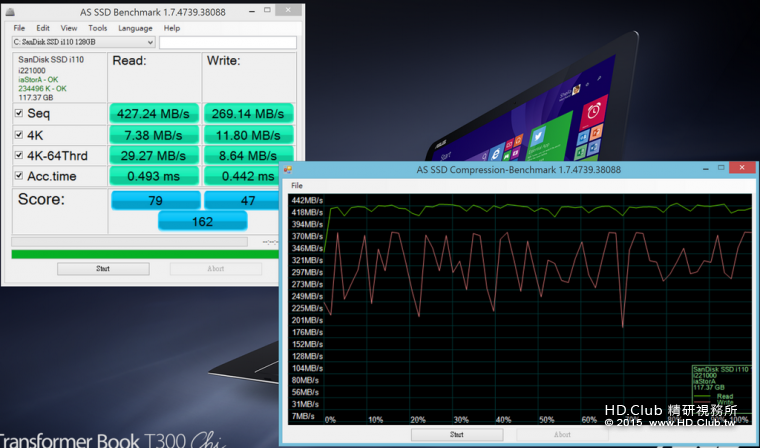Screen dimensions: 760x448
Task: Click the total score 162
Action: pyautogui.click(x=203, y=222)
